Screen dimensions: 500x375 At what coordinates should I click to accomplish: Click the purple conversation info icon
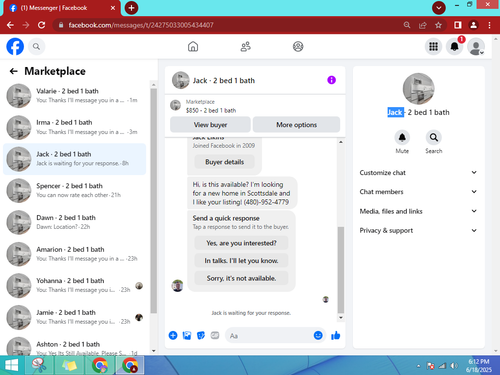331,80
